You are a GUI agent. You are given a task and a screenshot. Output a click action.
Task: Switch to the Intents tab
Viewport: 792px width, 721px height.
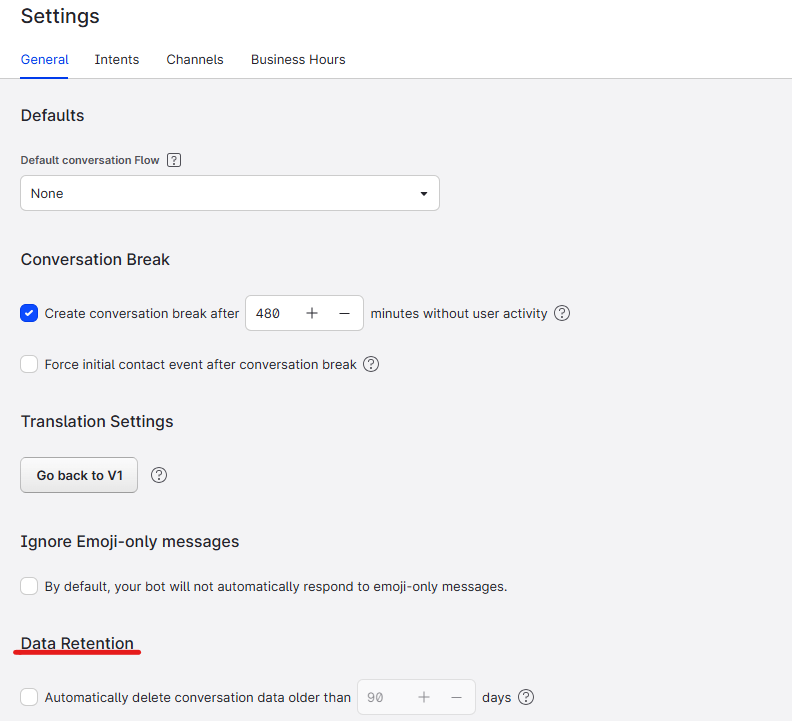pyautogui.click(x=117, y=60)
